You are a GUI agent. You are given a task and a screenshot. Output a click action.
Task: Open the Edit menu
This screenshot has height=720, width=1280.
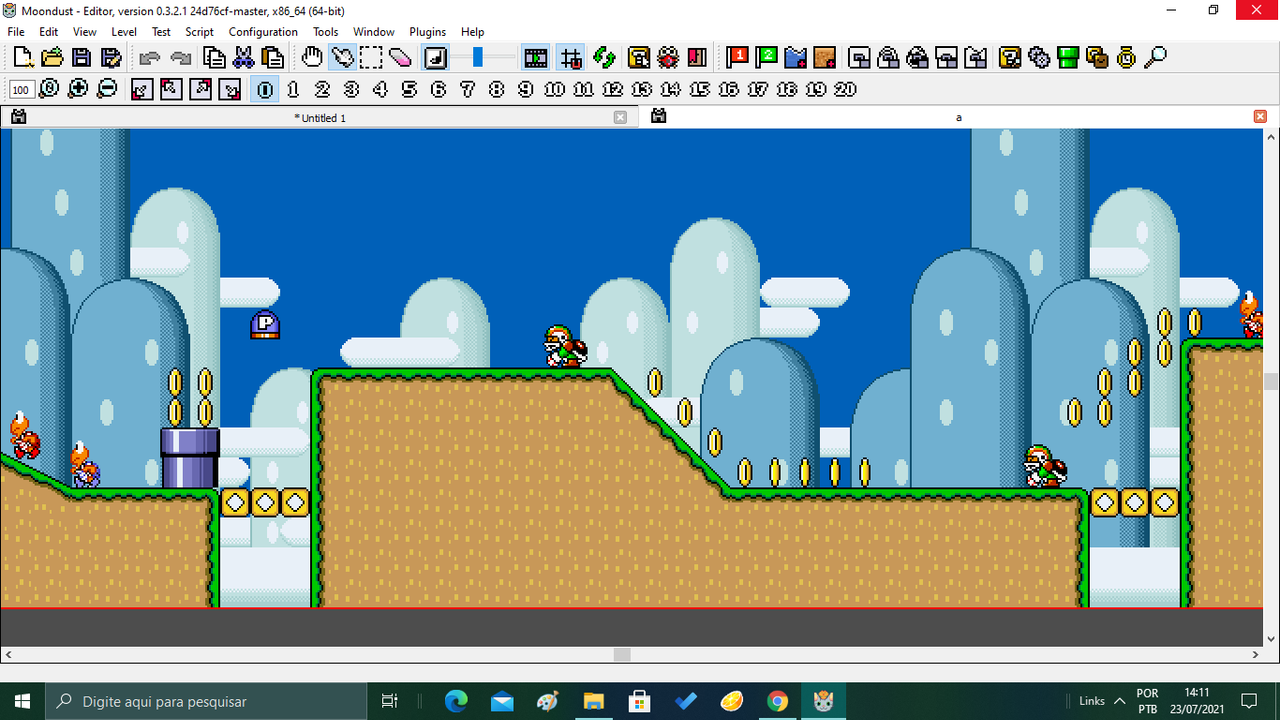[x=49, y=32]
